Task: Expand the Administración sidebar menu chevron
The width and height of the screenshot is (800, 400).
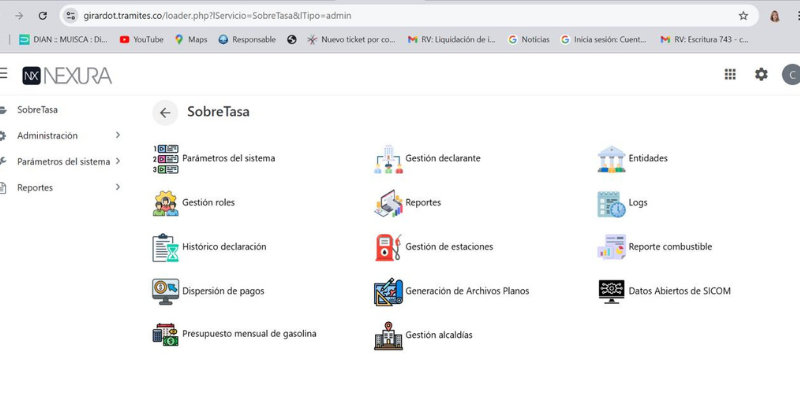Action: [118, 135]
